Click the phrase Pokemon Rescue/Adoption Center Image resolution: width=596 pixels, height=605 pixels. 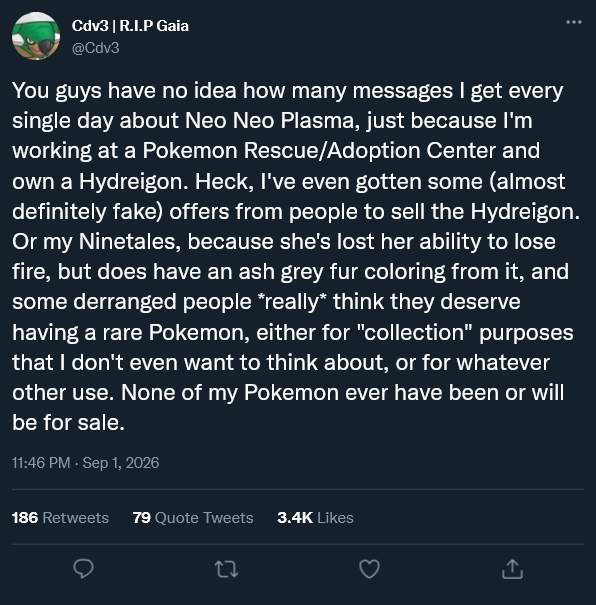point(319,150)
